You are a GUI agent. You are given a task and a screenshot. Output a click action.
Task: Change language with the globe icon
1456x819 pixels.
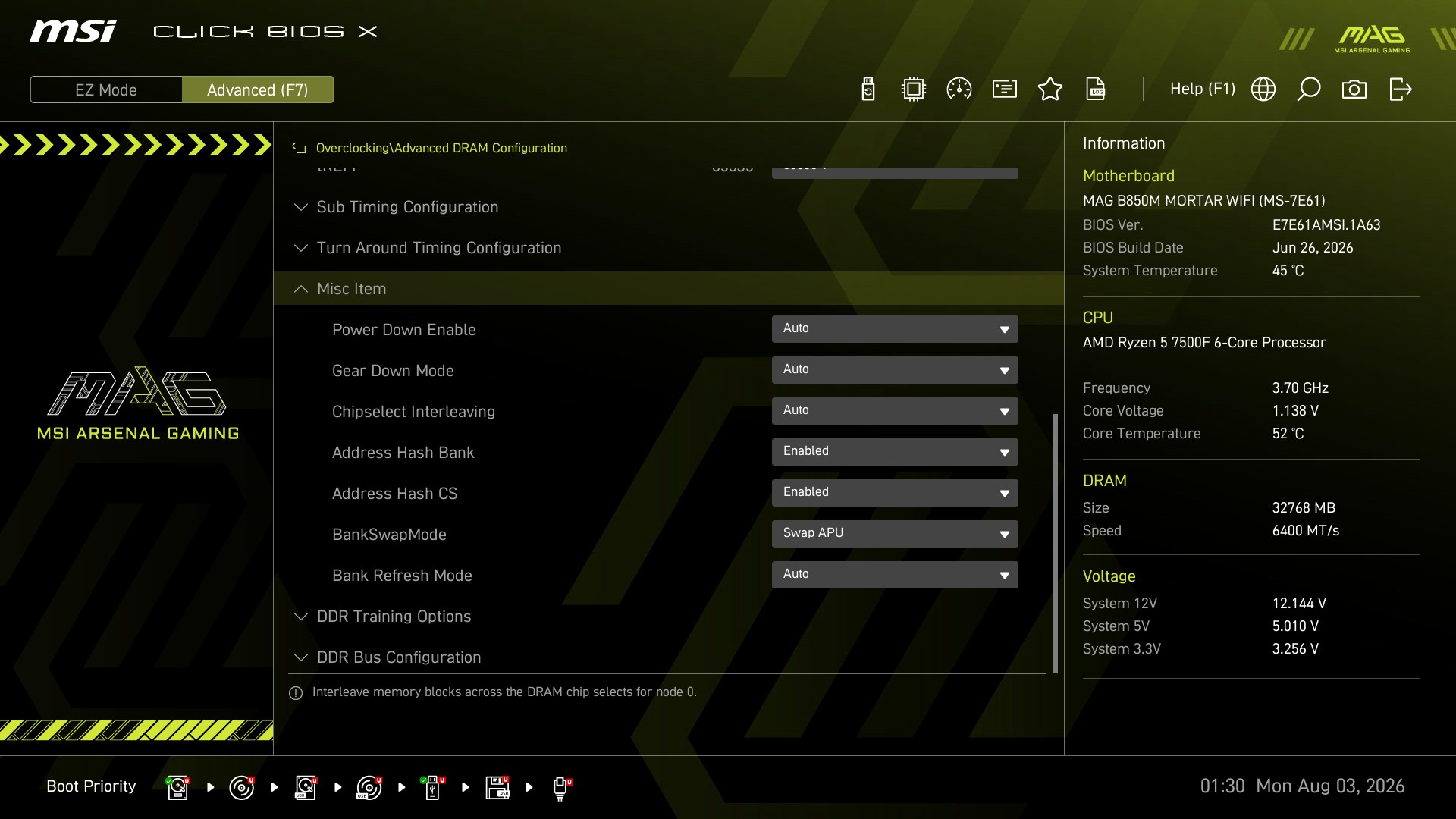[1263, 89]
